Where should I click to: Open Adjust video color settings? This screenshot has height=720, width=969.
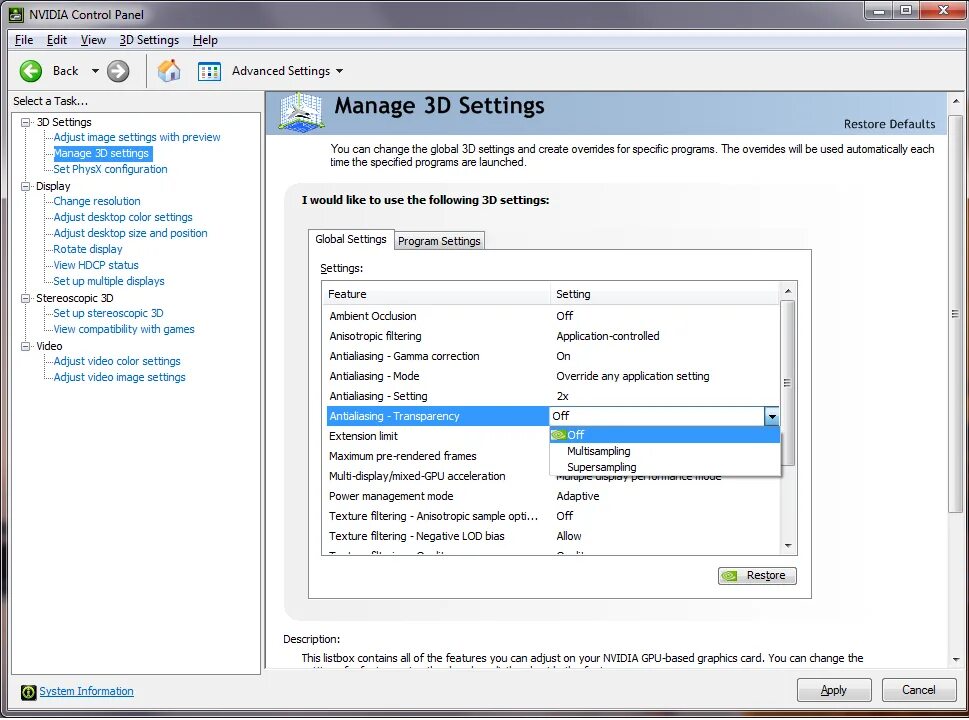click(117, 362)
